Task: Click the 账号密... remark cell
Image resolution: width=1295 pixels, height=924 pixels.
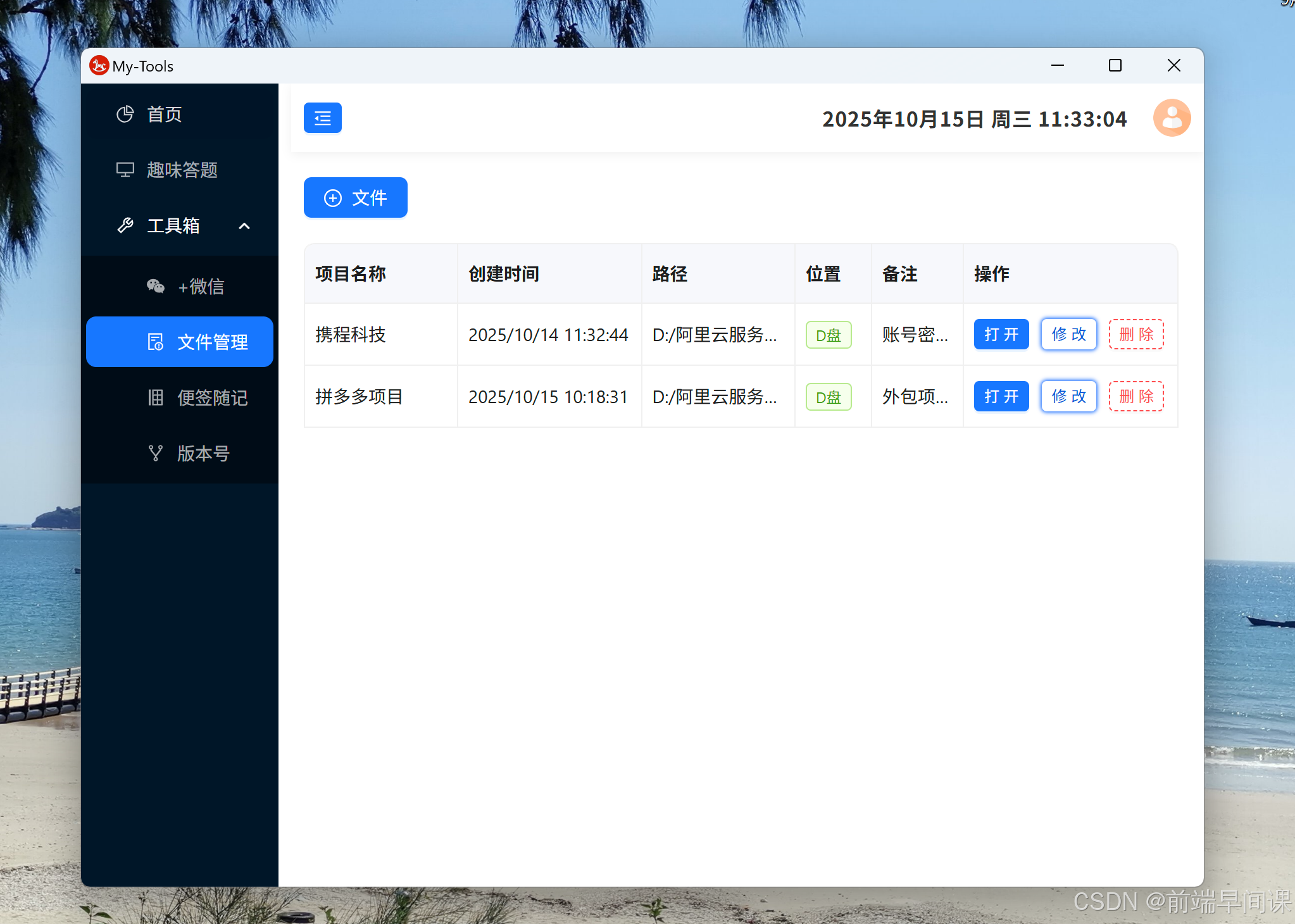Action: click(x=917, y=335)
